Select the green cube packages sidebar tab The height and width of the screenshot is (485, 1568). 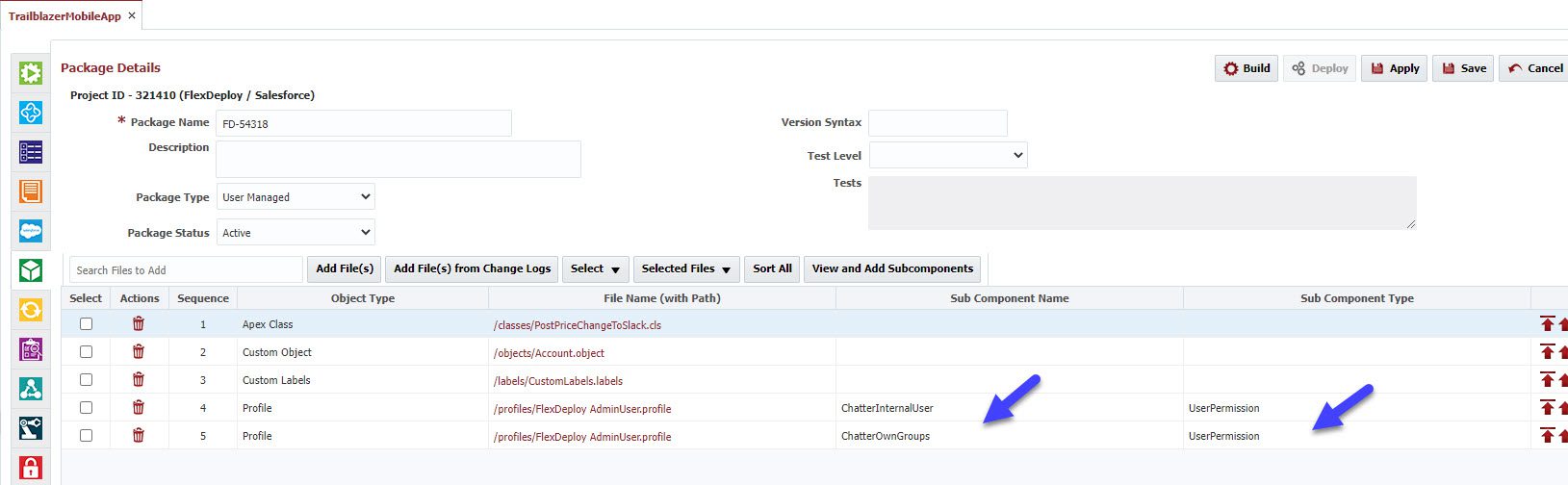click(x=31, y=270)
